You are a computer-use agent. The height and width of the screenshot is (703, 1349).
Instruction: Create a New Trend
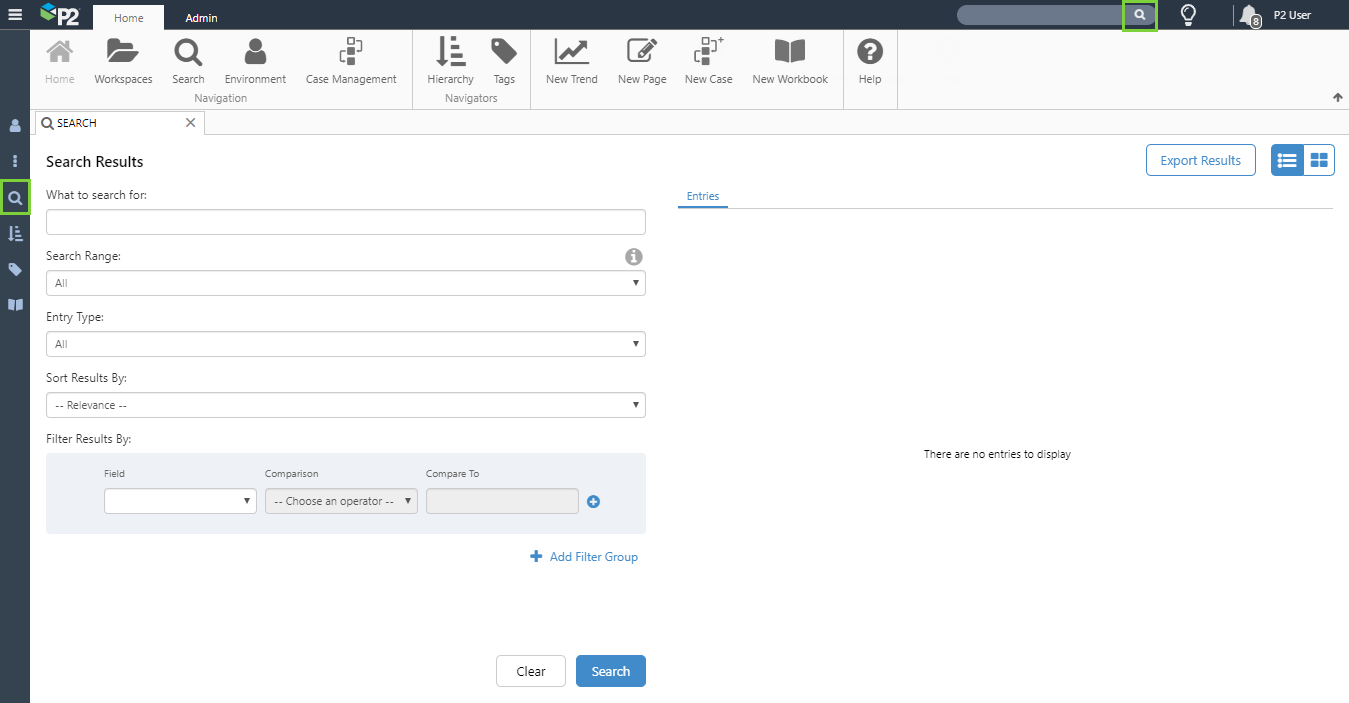point(571,61)
